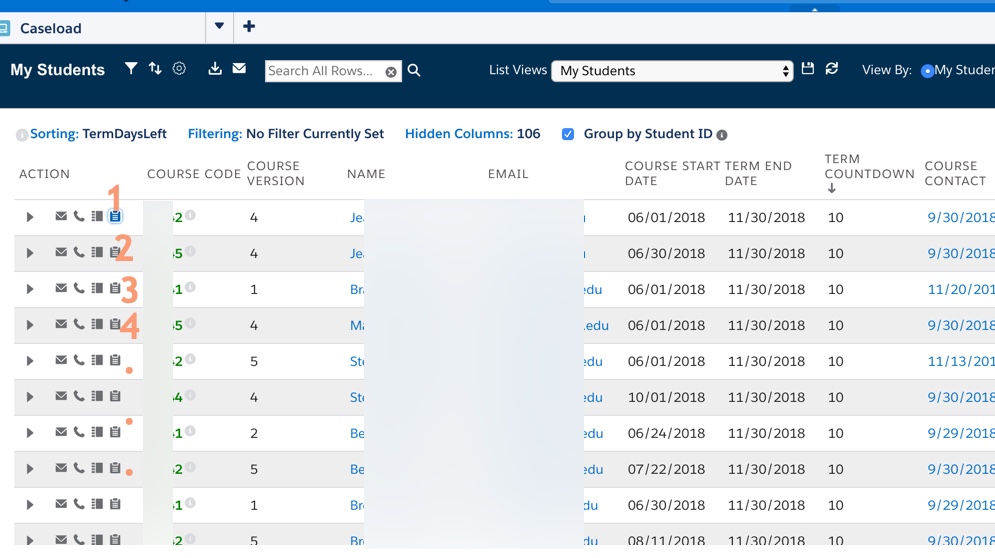Click the toolbar mass email envelope icon
The width and height of the screenshot is (995, 558).
239,69
